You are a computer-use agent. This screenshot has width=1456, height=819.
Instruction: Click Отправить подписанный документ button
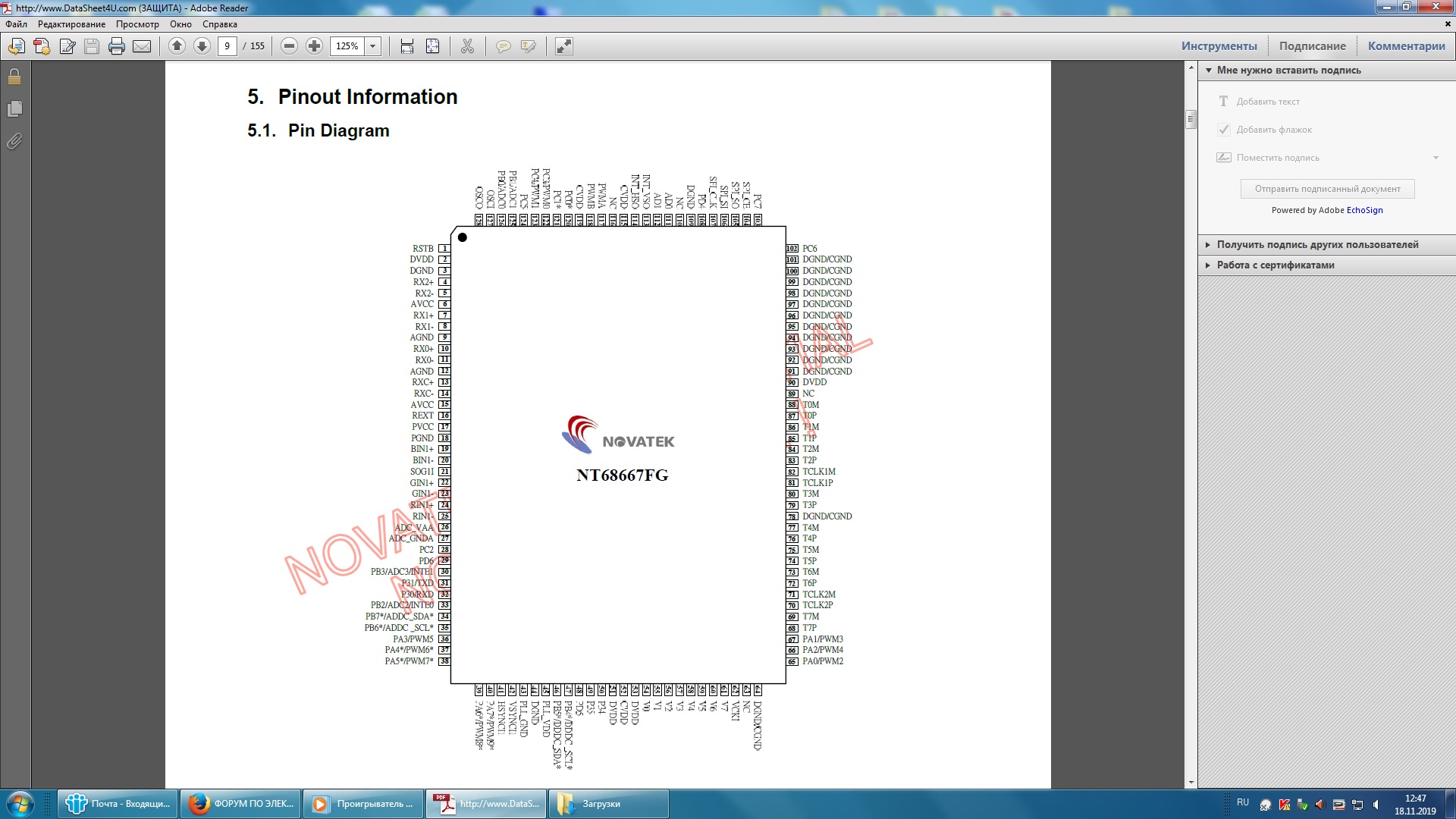(1328, 189)
